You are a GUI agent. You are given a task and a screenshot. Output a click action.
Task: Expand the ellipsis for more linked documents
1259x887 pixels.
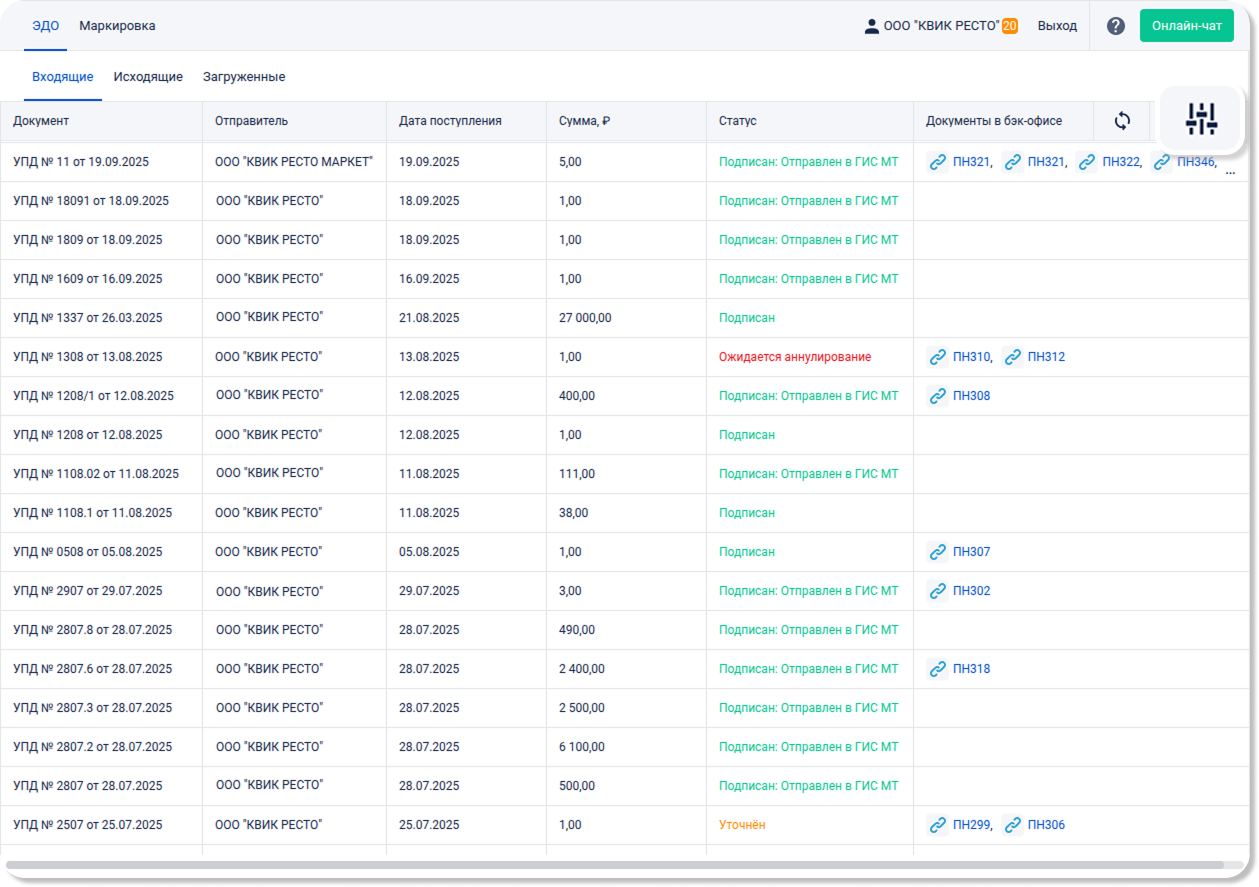pos(1230,172)
